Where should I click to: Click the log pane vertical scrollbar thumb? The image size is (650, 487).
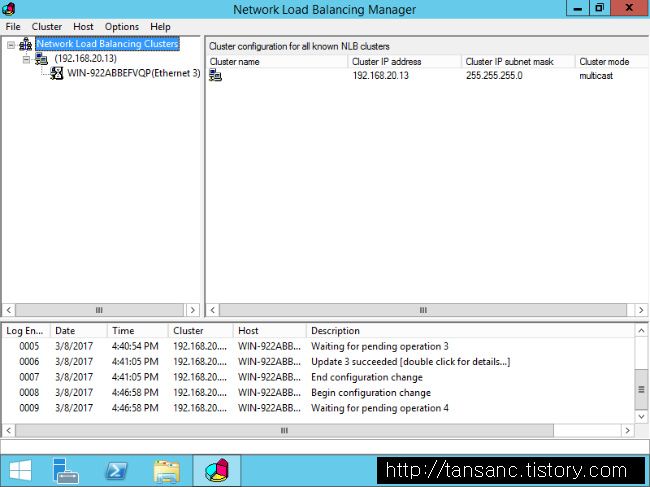point(641,389)
